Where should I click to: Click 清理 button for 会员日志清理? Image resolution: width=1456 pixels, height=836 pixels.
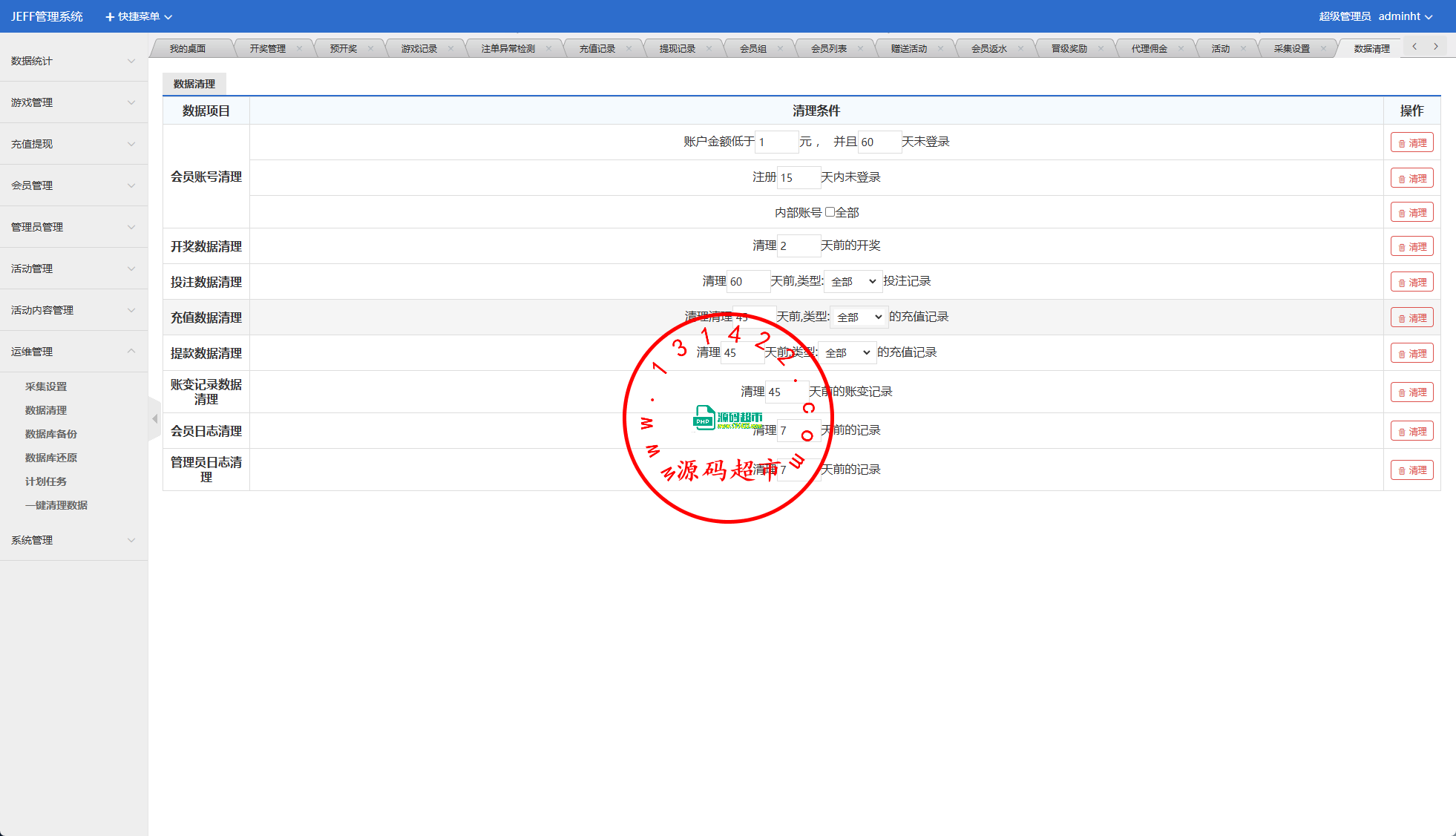(1411, 432)
